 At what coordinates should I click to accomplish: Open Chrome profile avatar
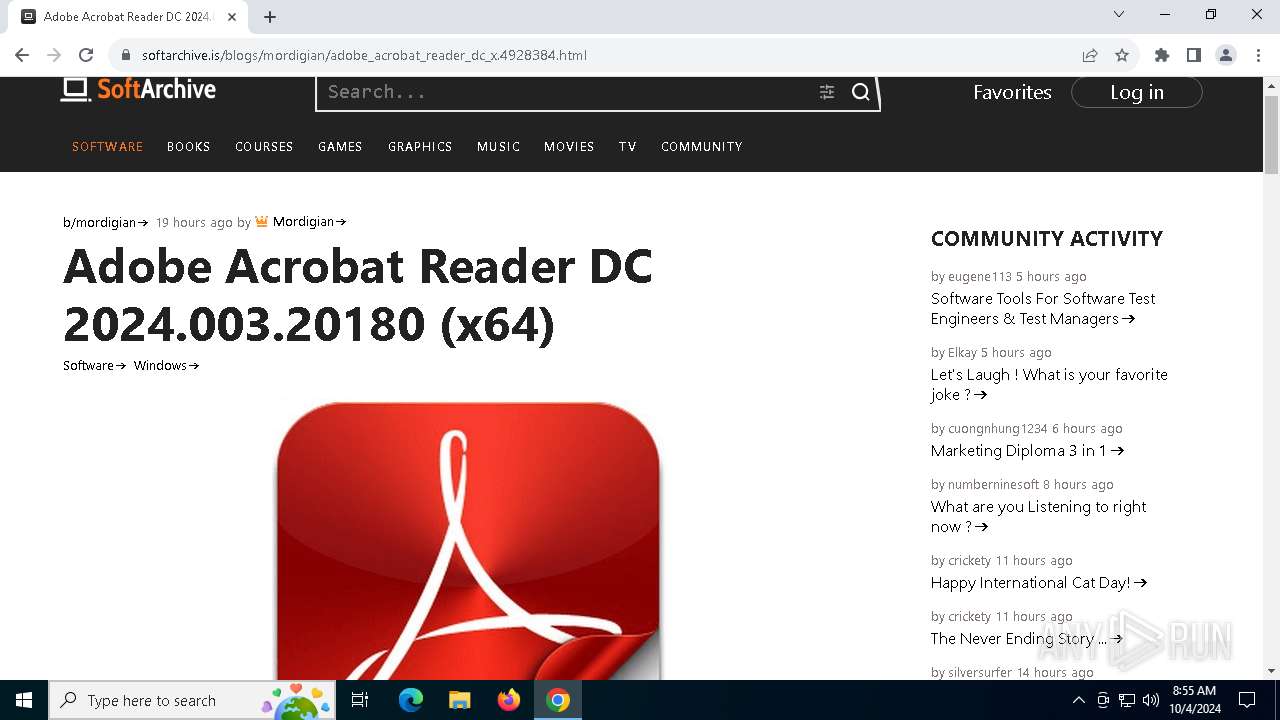click(1226, 55)
